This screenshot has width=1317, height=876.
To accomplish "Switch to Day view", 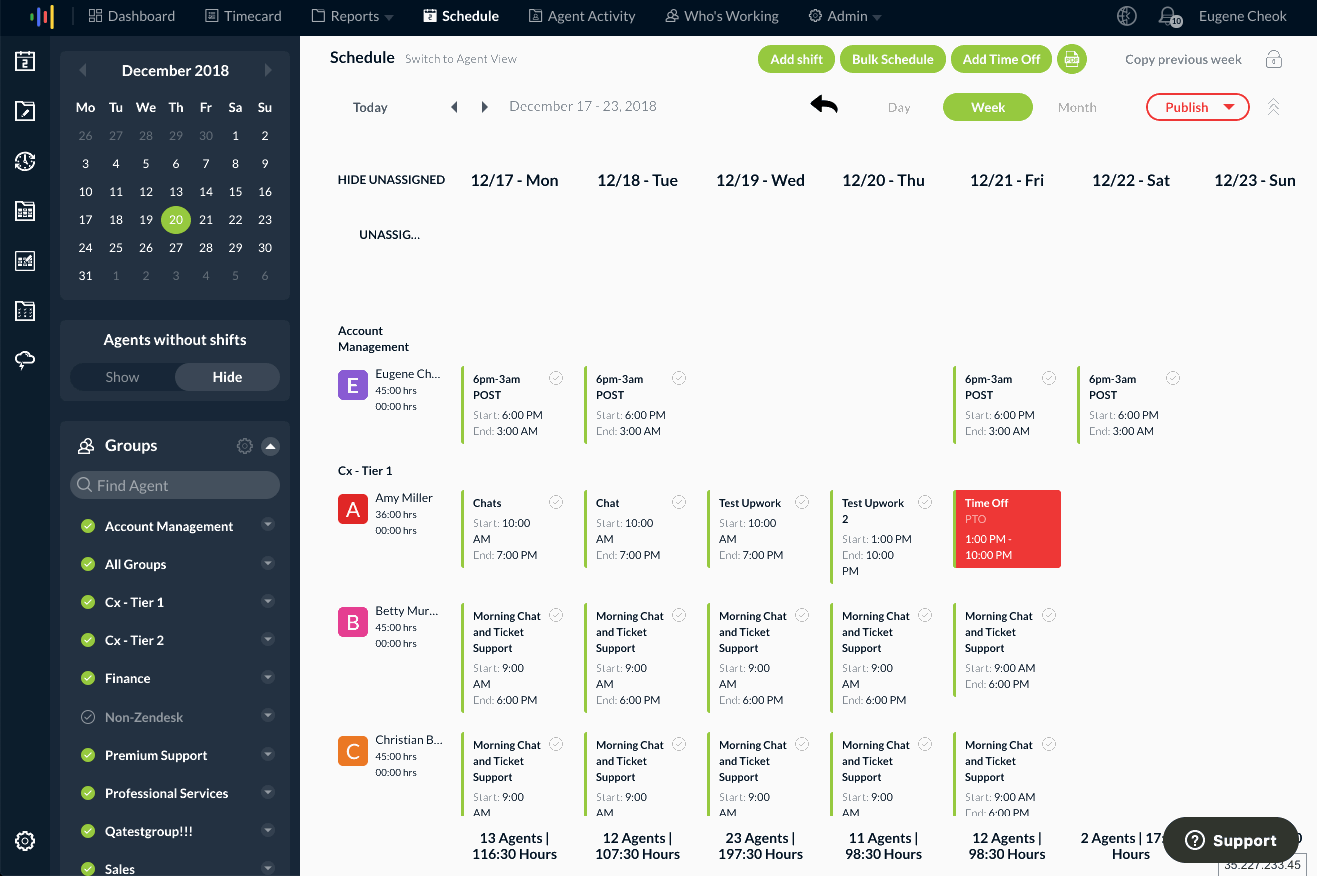I will pos(899,108).
